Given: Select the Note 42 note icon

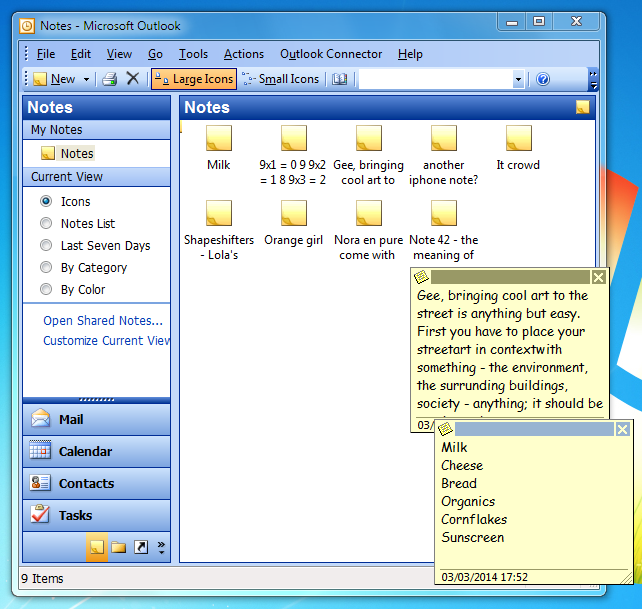Looking at the screenshot, I should pyautogui.click(x=443, y=213).
